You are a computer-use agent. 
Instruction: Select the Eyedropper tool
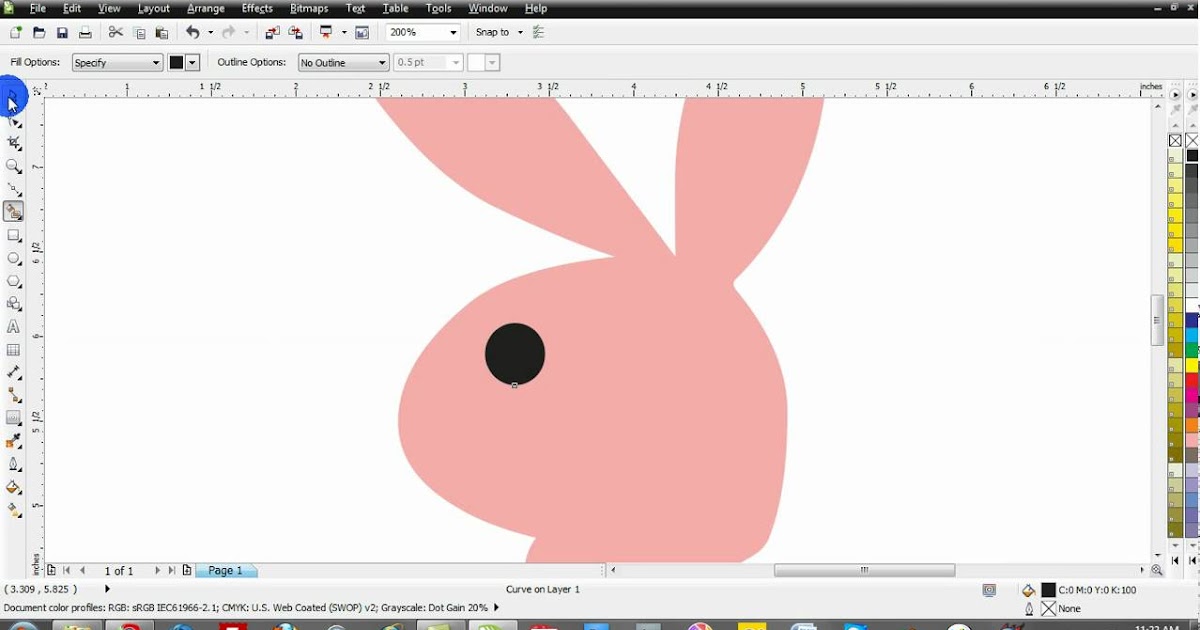pos(14,441)
